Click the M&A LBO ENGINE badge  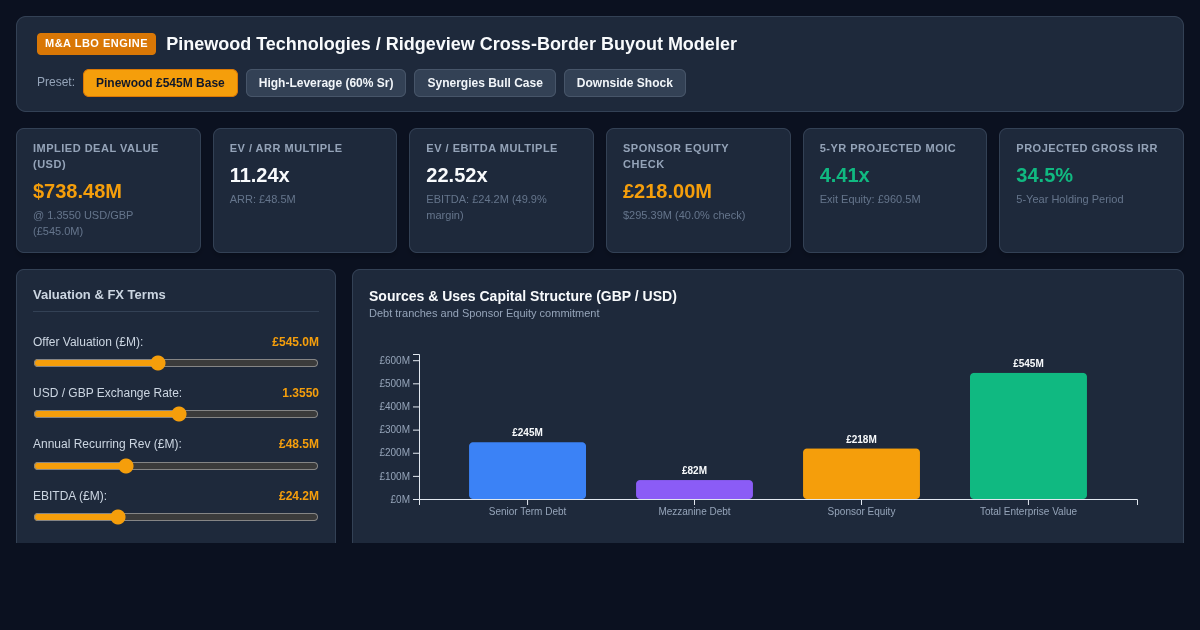tap(96, 44)
